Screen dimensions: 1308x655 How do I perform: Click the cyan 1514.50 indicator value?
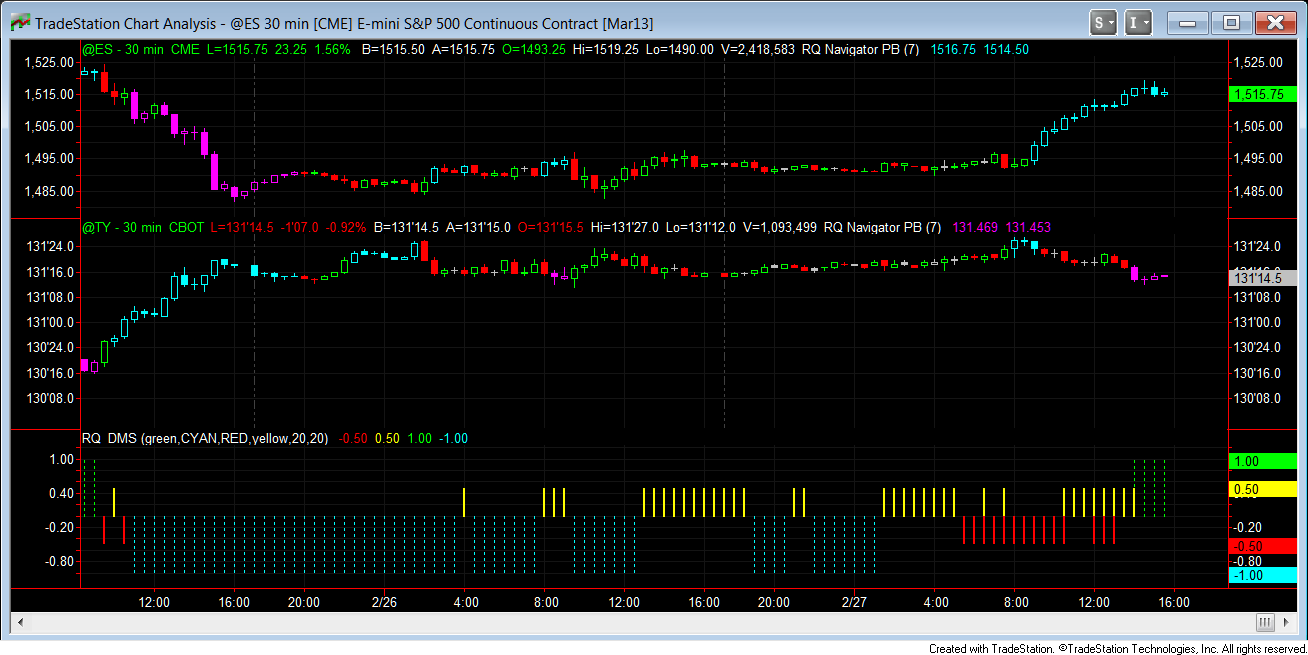point(1006,49)
